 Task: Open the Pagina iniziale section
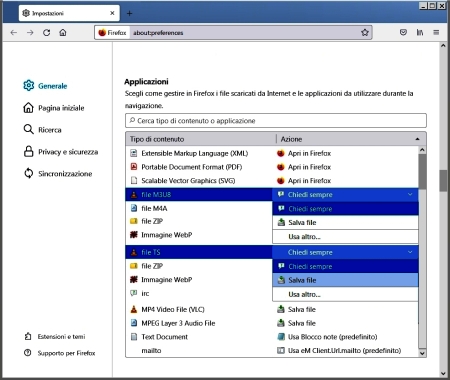(x=54, y=108)
